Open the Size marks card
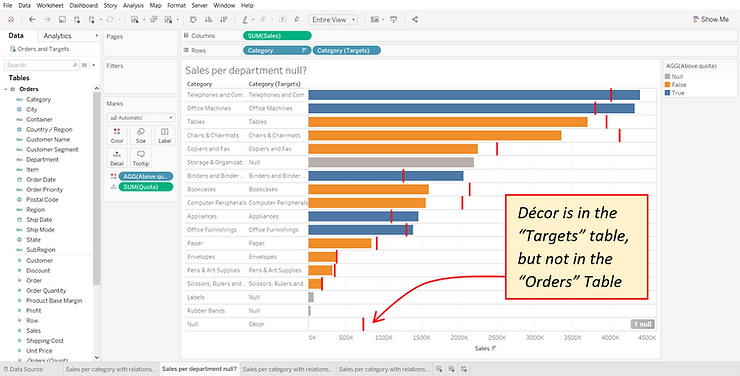 (141, 135)
